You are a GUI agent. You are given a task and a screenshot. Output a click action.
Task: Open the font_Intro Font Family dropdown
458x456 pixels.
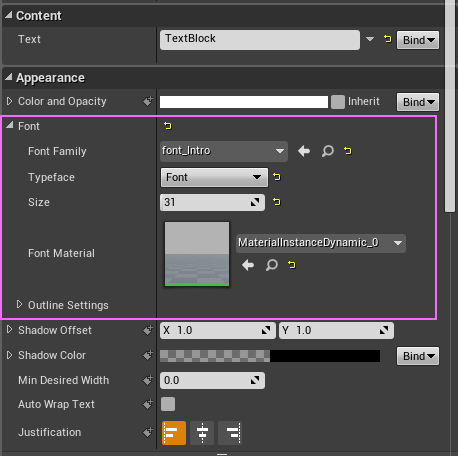pyautogui.click(x=224, y=151)
